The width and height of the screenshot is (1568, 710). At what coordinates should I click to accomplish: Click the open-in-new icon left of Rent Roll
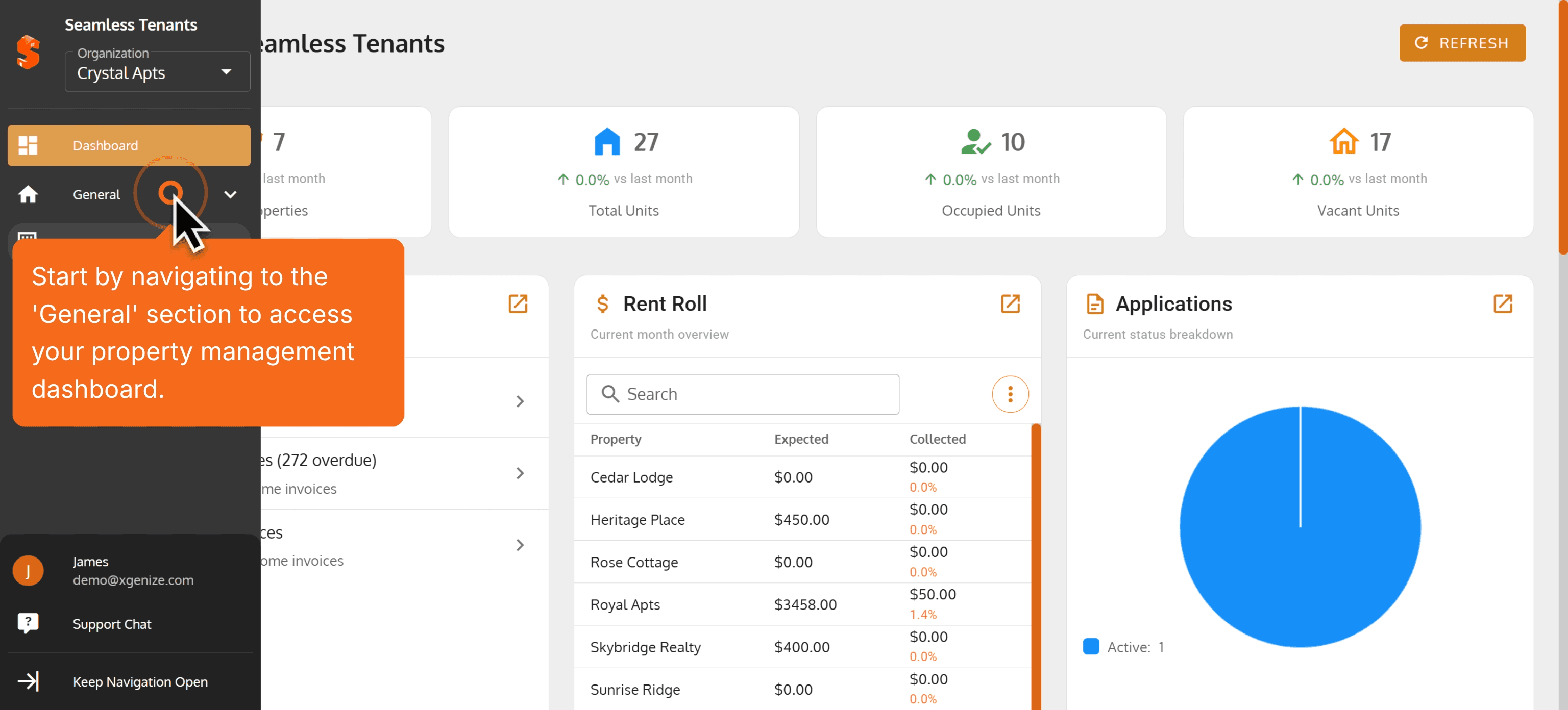tap(518, 303)
